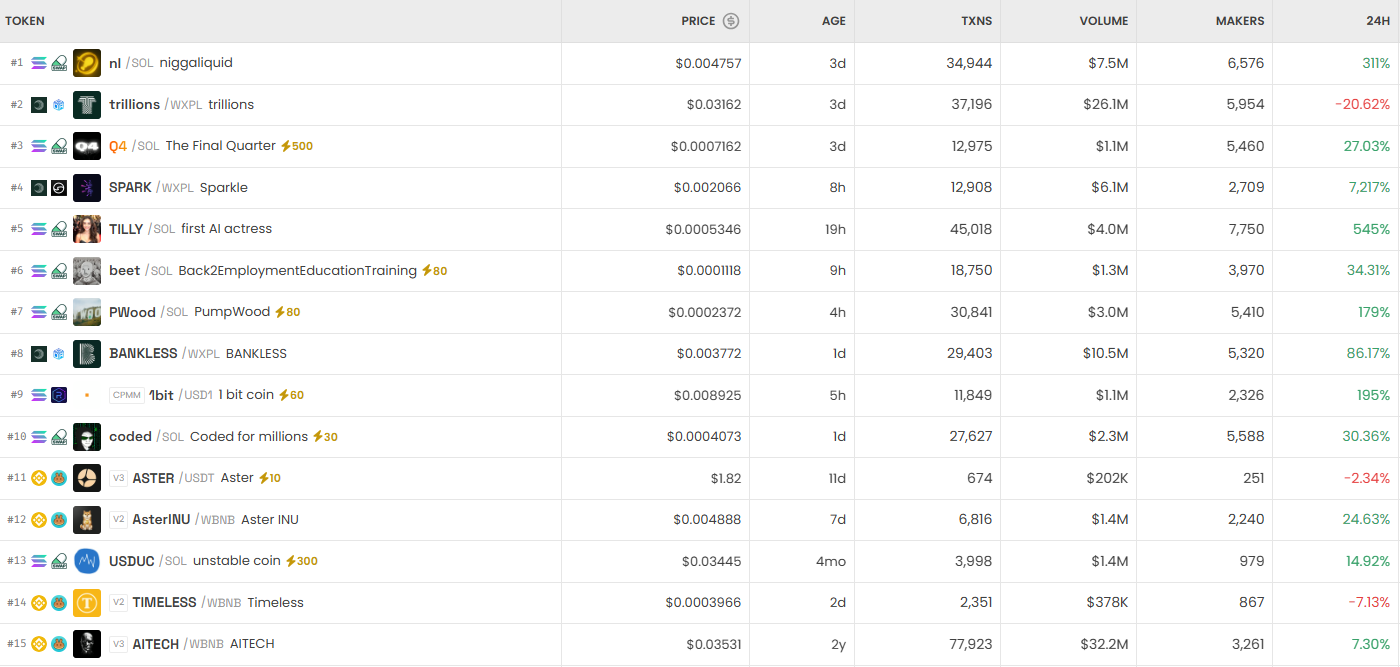
Task: Click BNB chain icon in TIMELESS row
Action: click(x=39, y=603)
